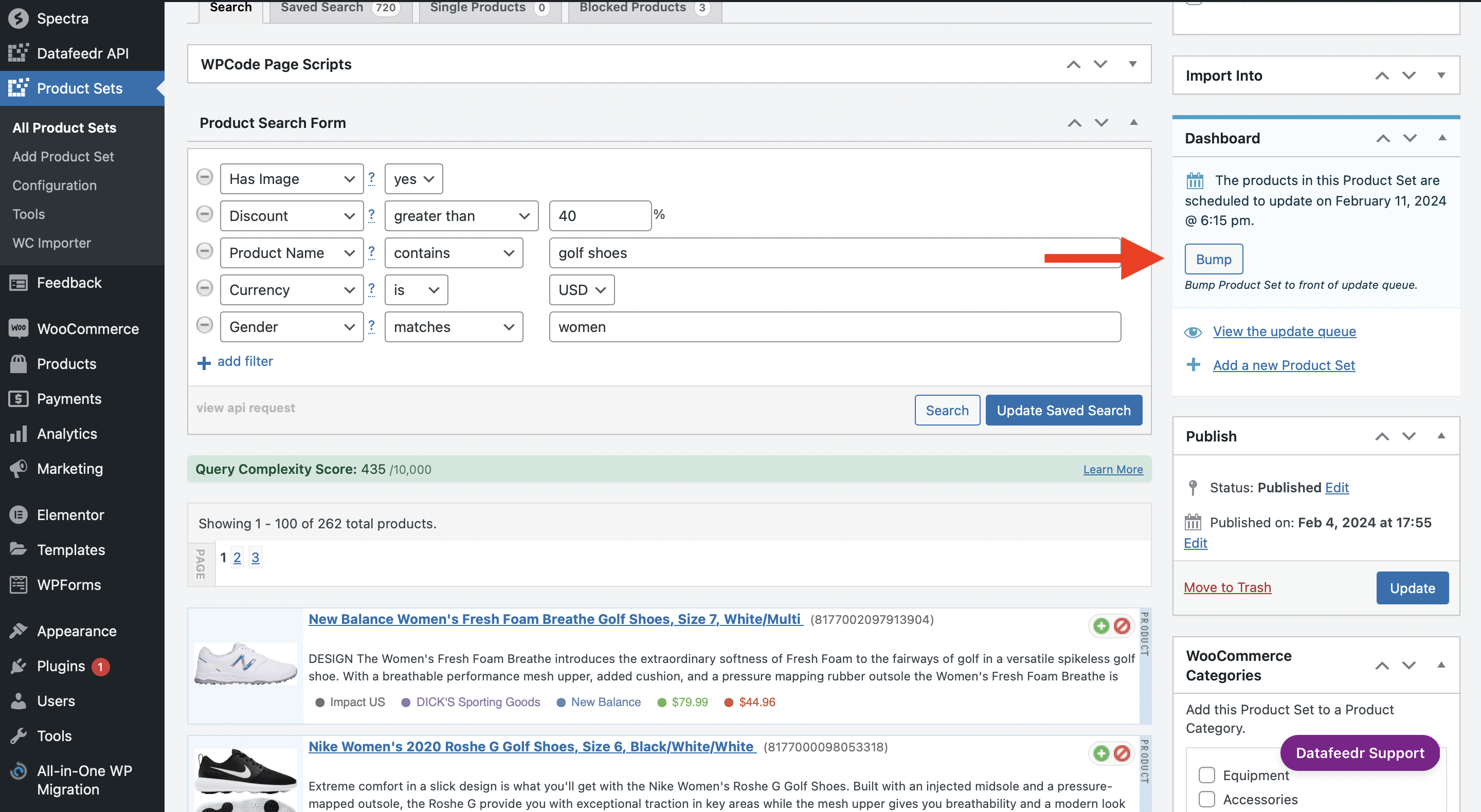Open the yes value dropdown
This screenshot has height=812, width=1481.
click(x=413, y=179)
